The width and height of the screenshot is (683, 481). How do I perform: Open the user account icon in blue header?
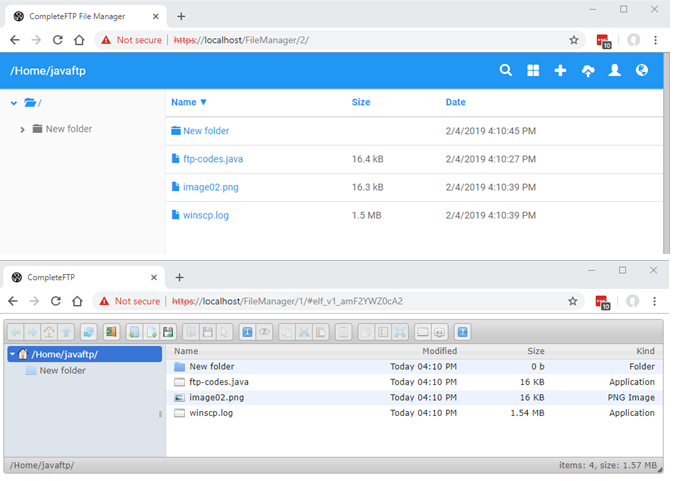[615, 70]
